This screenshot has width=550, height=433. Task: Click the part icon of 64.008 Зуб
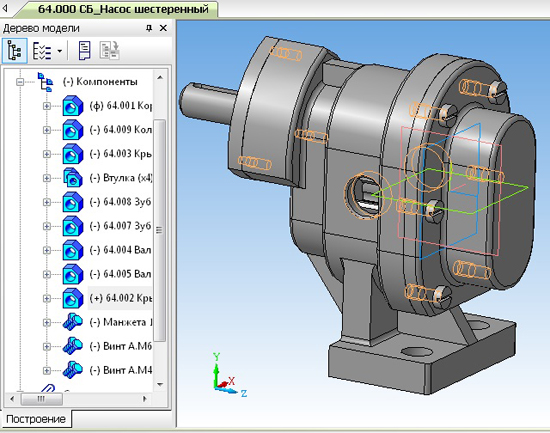(73, 202)
